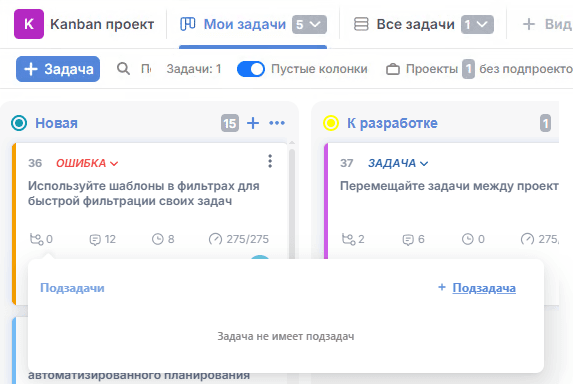Expand the ЗАДАЧА type dropdown
The width and height of the screenshot is (573, 384).
(398, 163)
